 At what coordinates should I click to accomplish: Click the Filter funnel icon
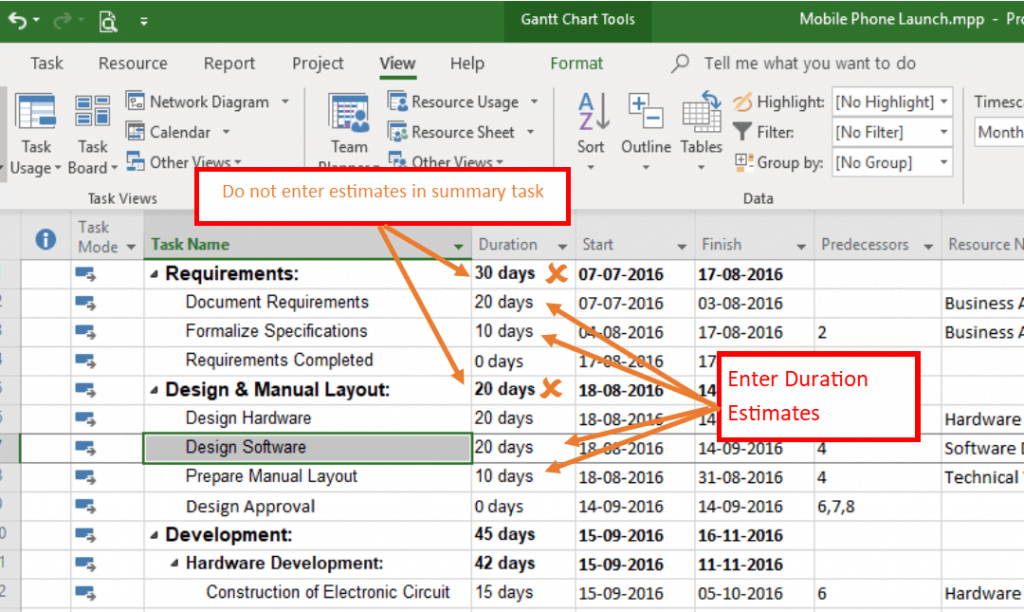click(x=742, y=132)
